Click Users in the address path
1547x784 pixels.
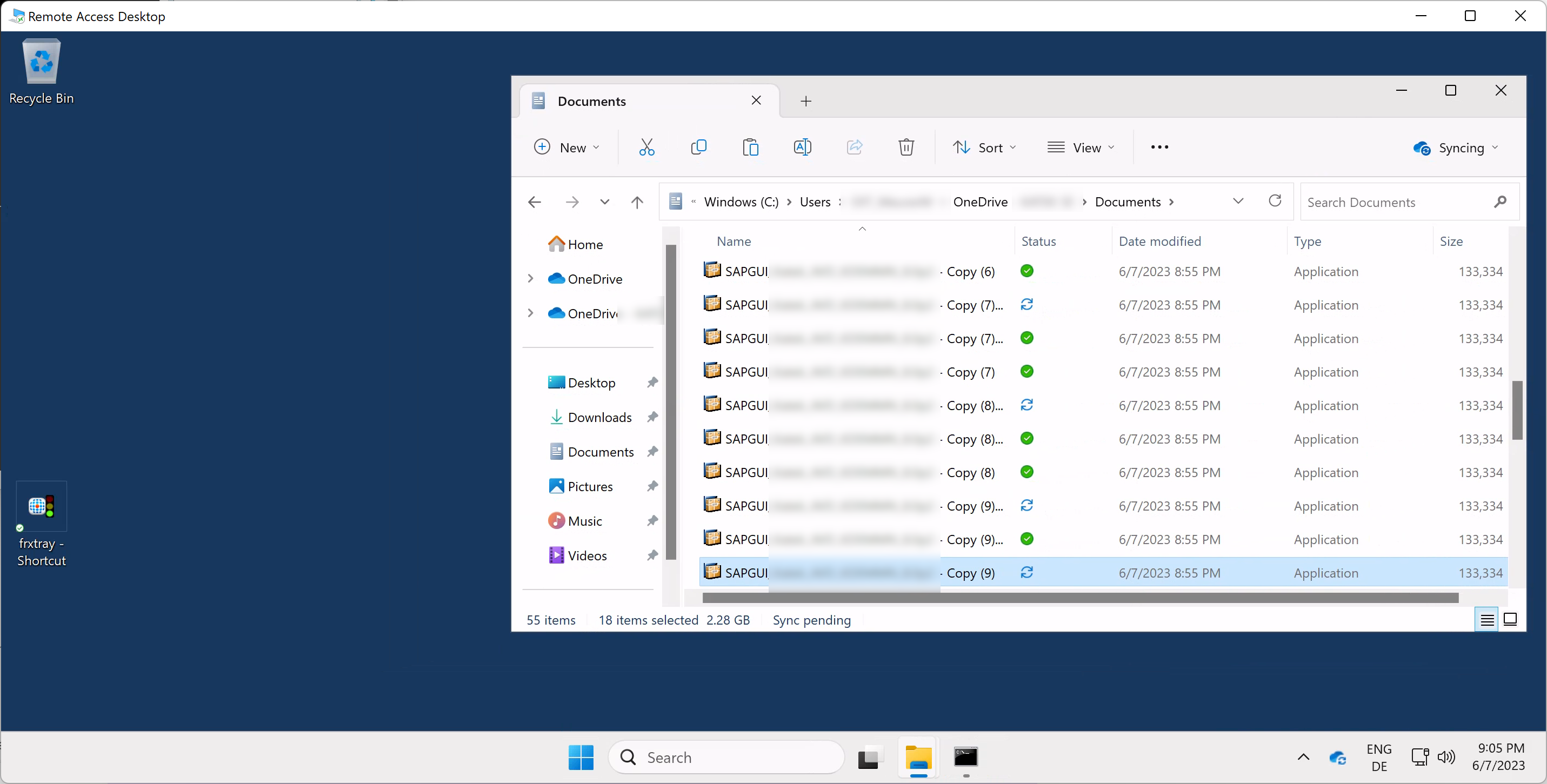pyautogui.click(x=815, y=202)
